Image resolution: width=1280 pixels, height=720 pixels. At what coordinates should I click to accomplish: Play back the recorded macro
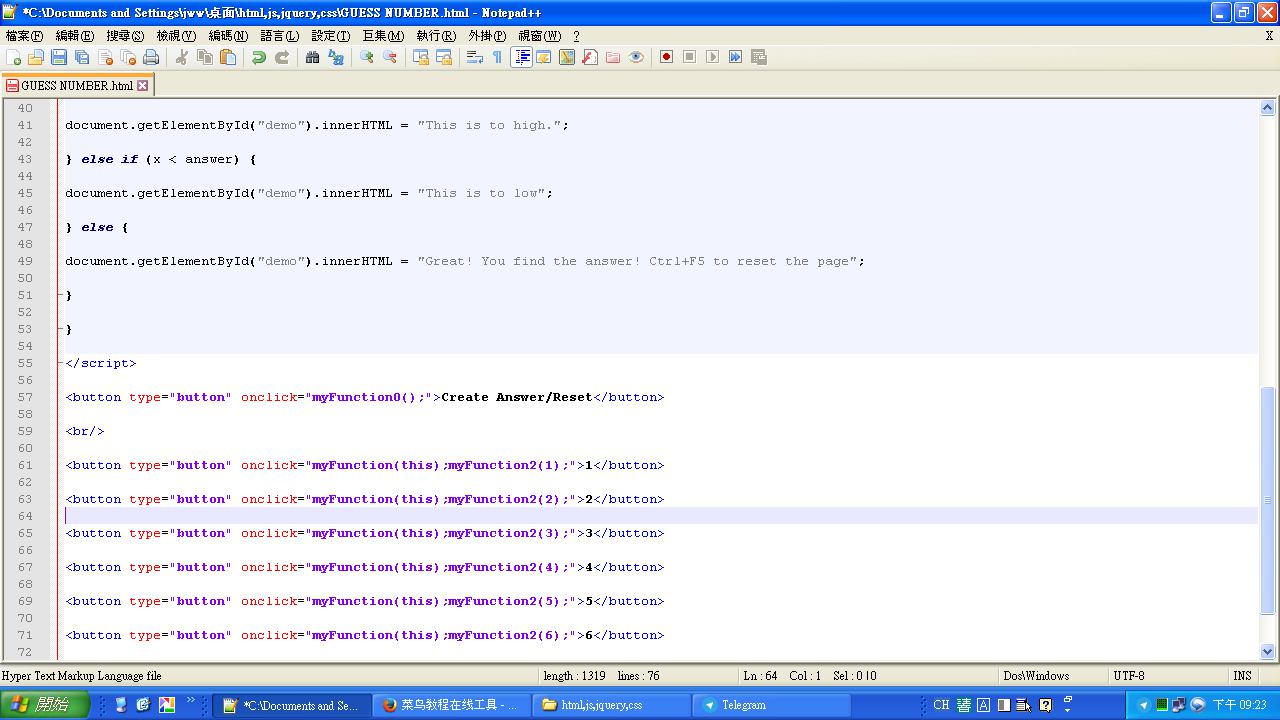[x=713, y=57]
